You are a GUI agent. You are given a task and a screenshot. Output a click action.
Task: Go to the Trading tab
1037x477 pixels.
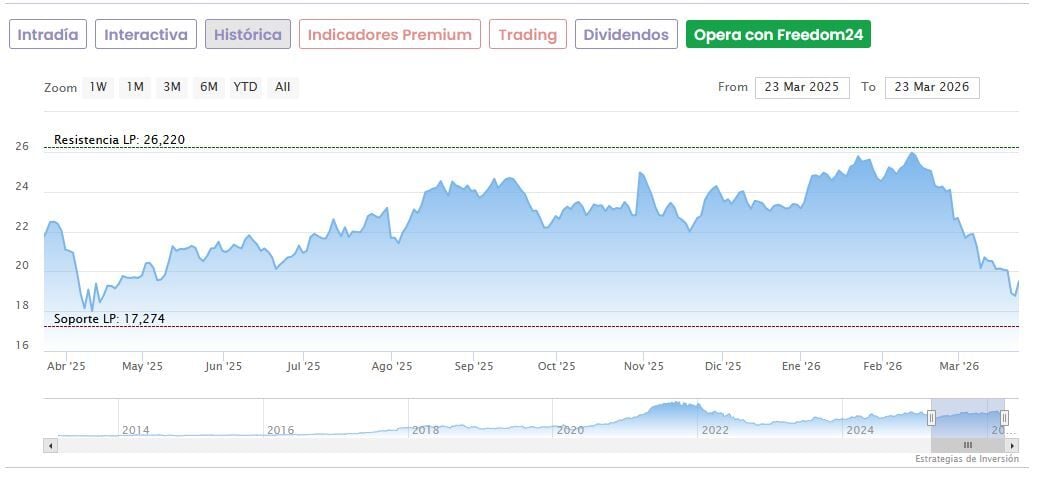[527, 34]
